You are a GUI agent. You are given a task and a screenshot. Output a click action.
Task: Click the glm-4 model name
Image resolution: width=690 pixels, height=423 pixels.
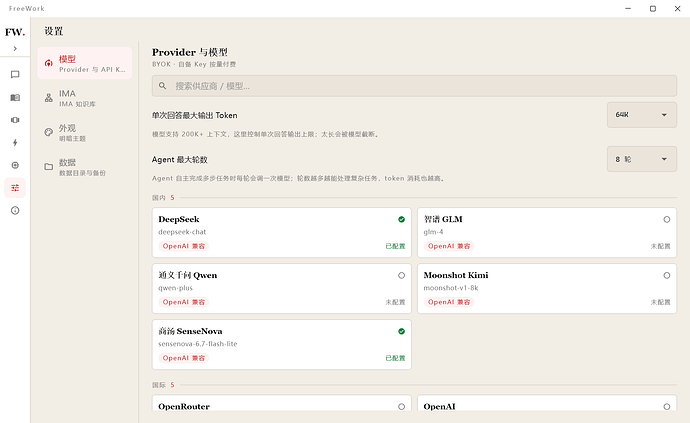tap(433, 232)
